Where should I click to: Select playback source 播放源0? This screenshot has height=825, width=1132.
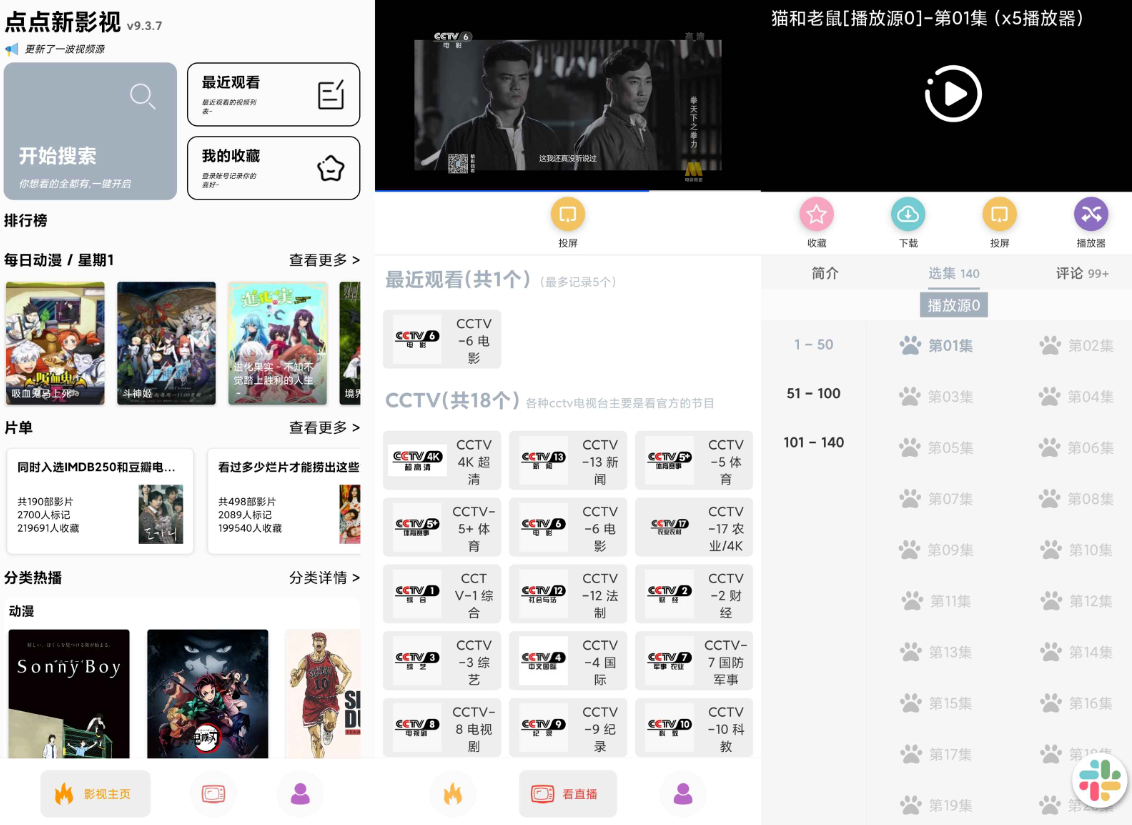click(x=953, y=305)
